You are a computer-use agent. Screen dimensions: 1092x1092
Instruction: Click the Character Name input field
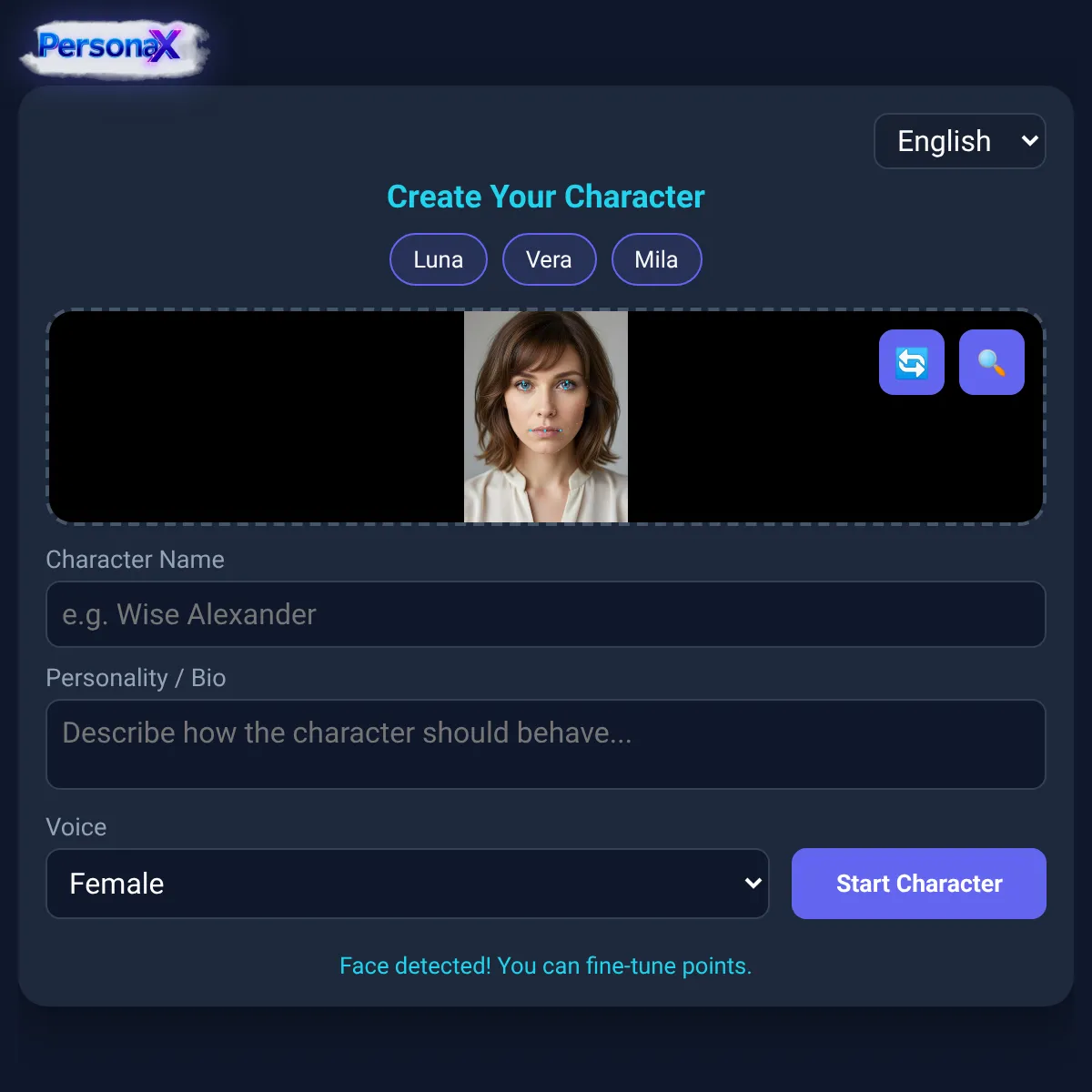point(546,614)
